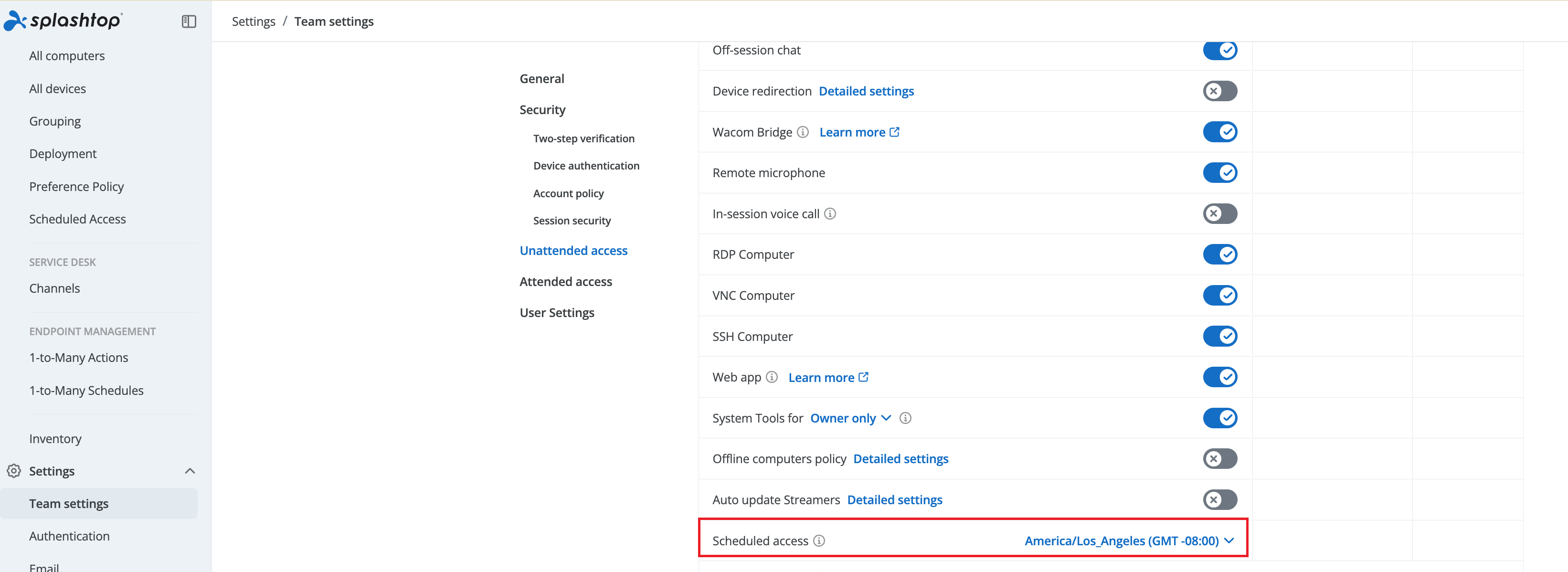
Task: Open Web app Learn more link
Action: 828,377
